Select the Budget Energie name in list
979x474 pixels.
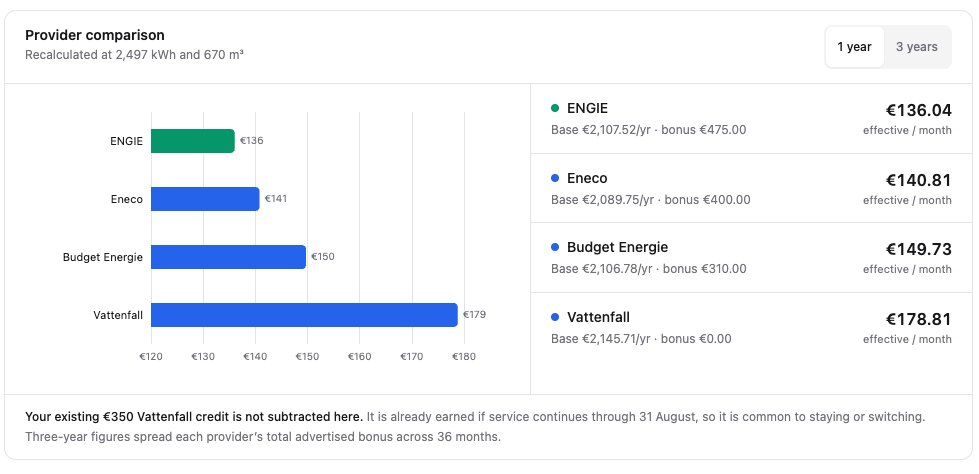(x=617, y=247)
